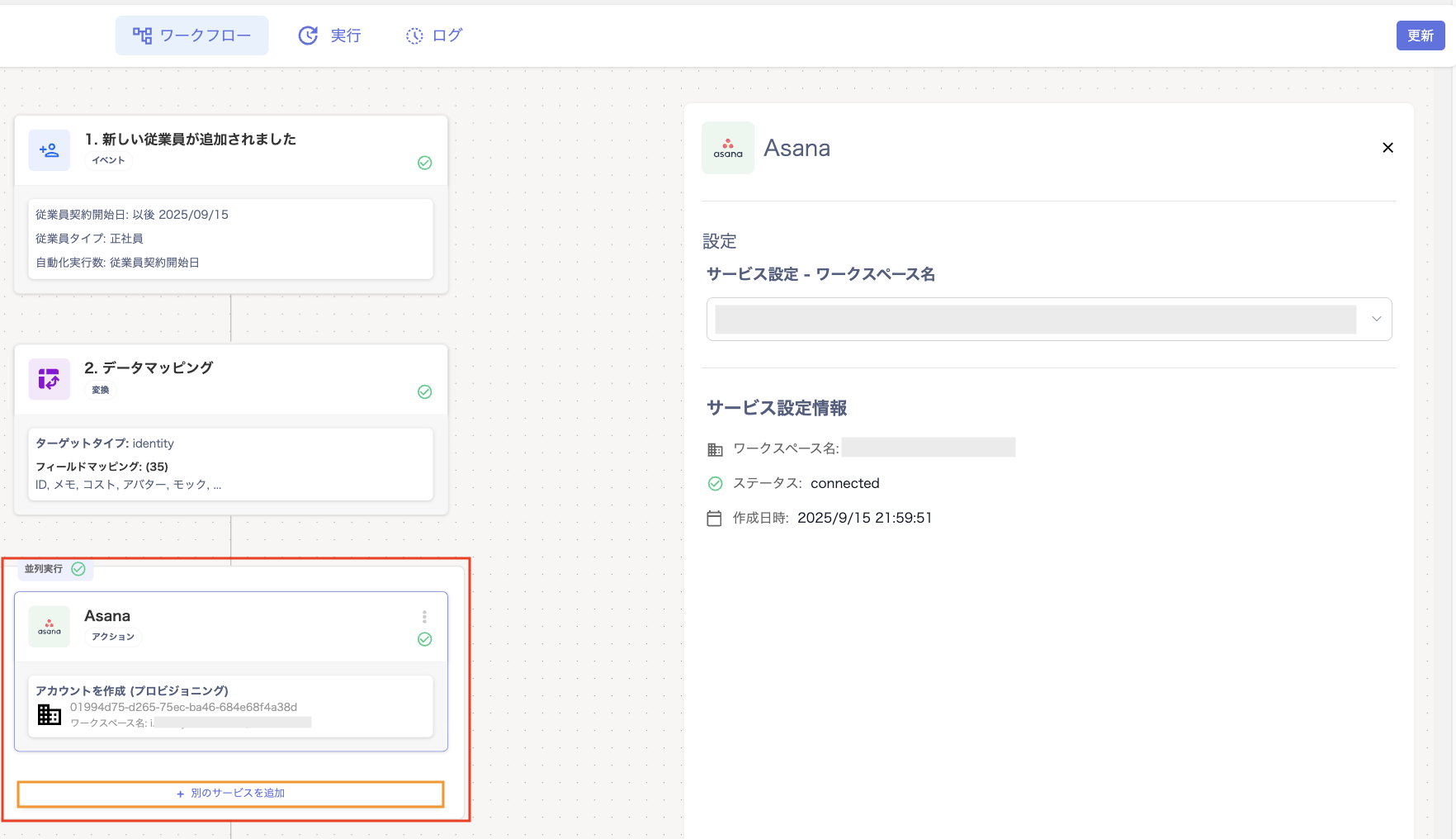Image resolution: width=1456 pixels, height=839 pixels.
Task: Select the 2. データマッピング step title
Action: (149, 368)
